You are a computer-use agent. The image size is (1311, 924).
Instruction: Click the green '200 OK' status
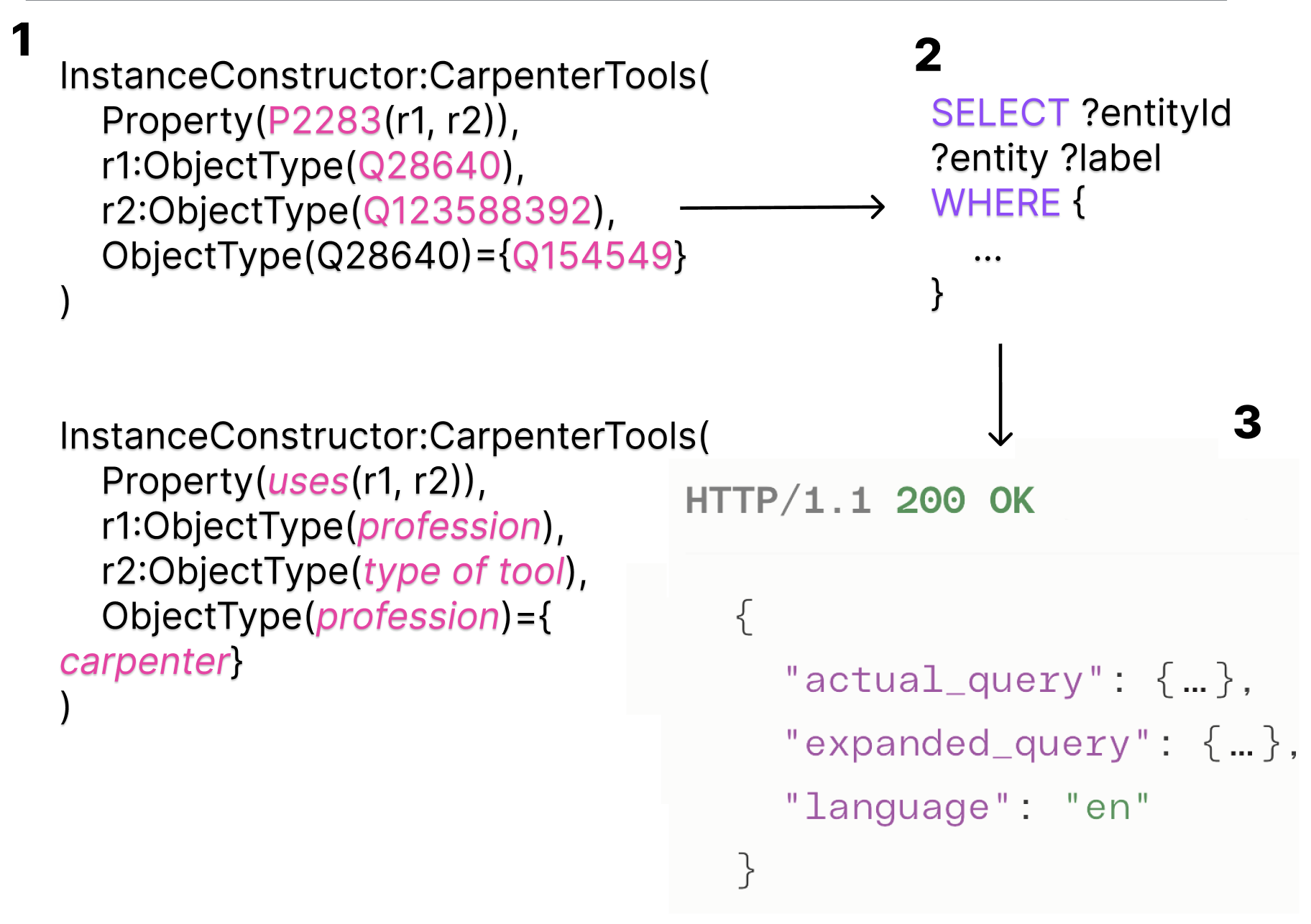965,501
